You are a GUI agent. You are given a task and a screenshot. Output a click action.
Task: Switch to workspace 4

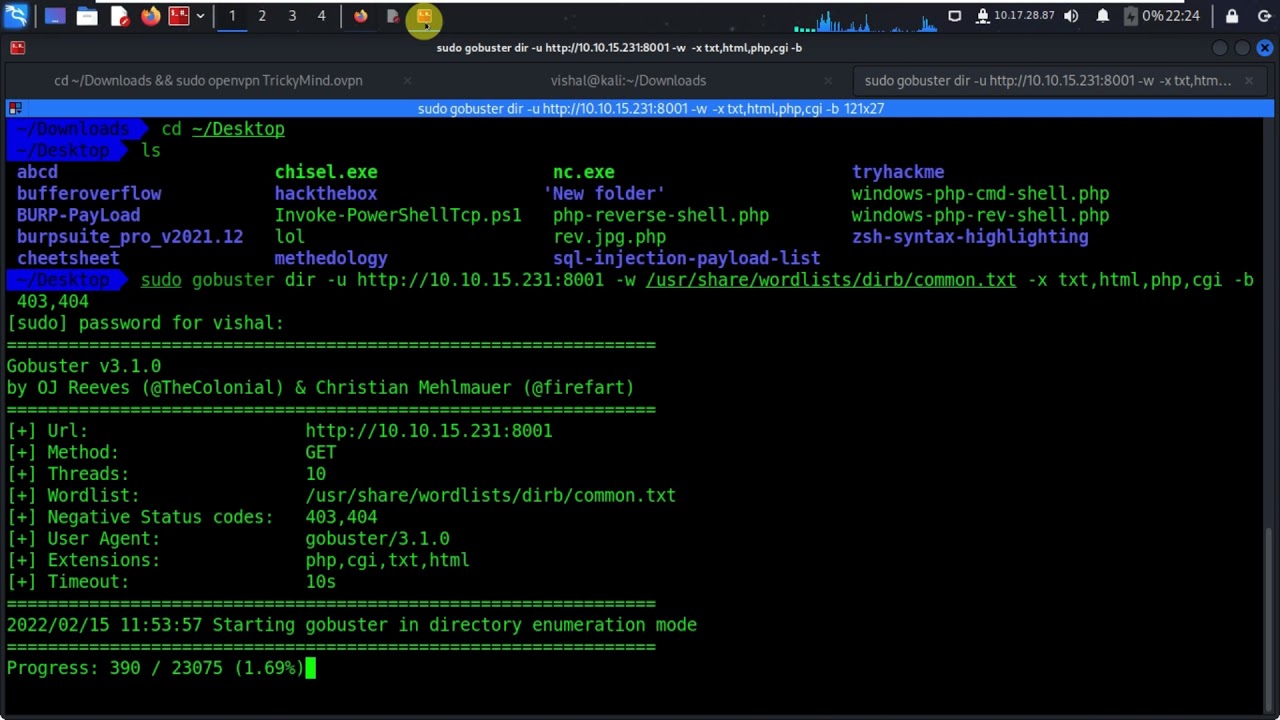pyautogui.click(x=321, y=16)
